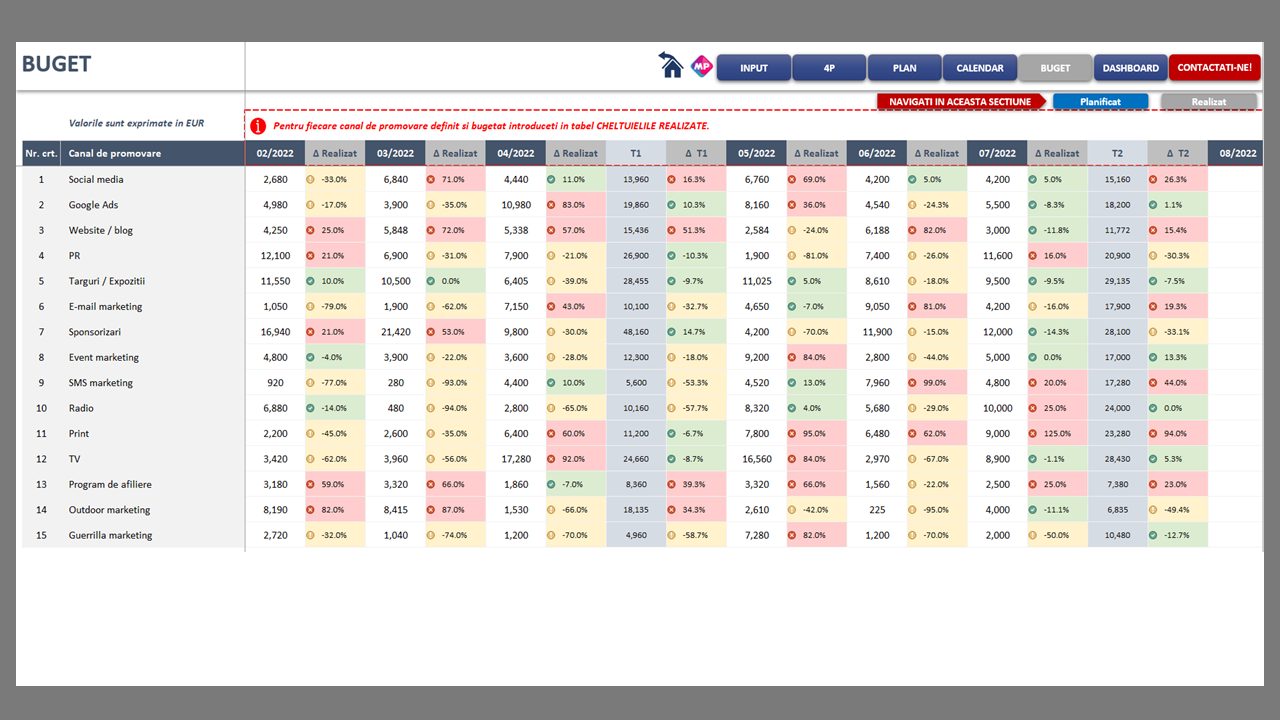Click the pink MP logo icon

[702, 67]
